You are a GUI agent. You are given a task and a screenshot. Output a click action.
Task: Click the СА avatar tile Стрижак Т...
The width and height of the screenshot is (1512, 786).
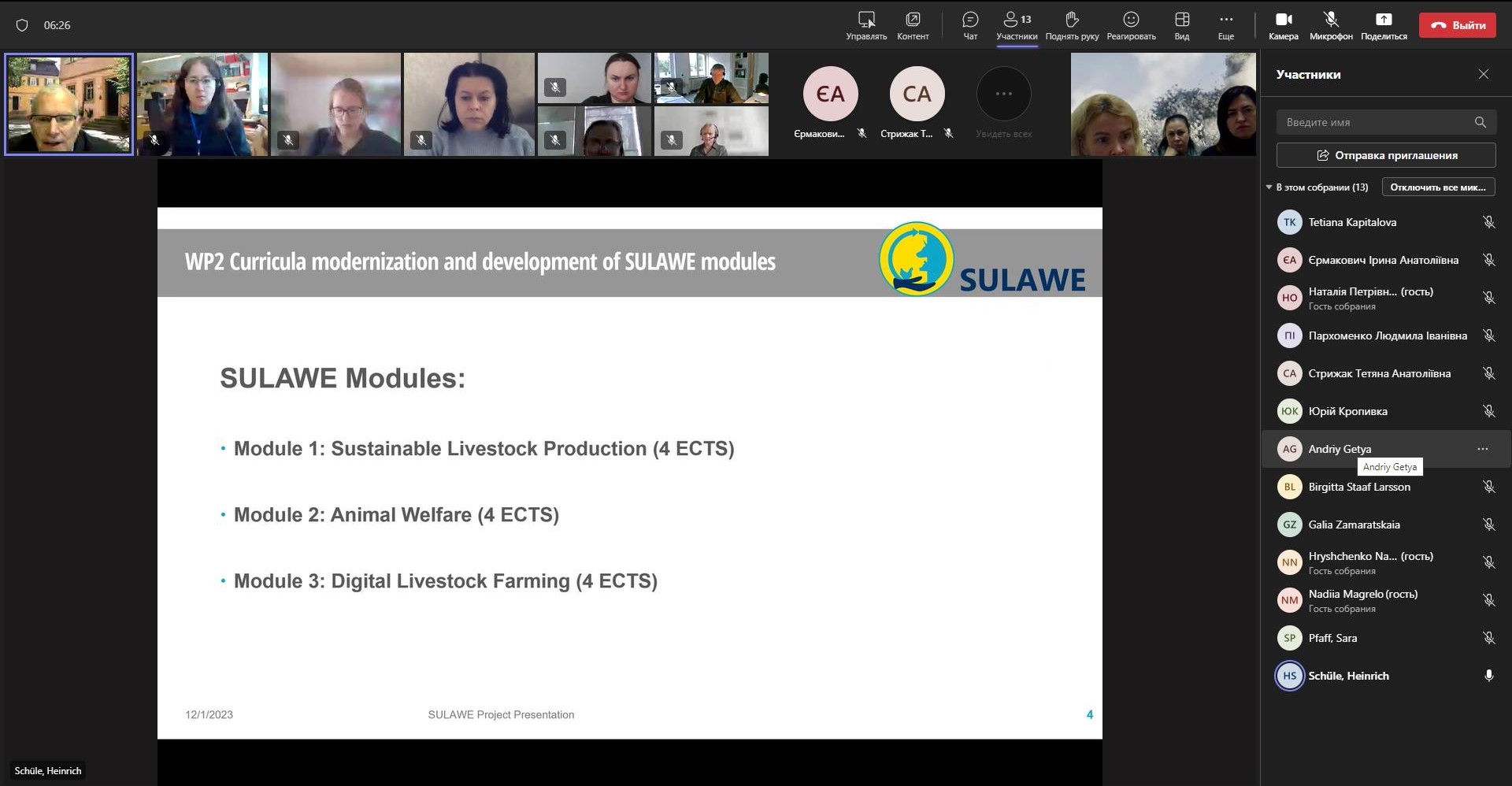click(x=917, y=94)
